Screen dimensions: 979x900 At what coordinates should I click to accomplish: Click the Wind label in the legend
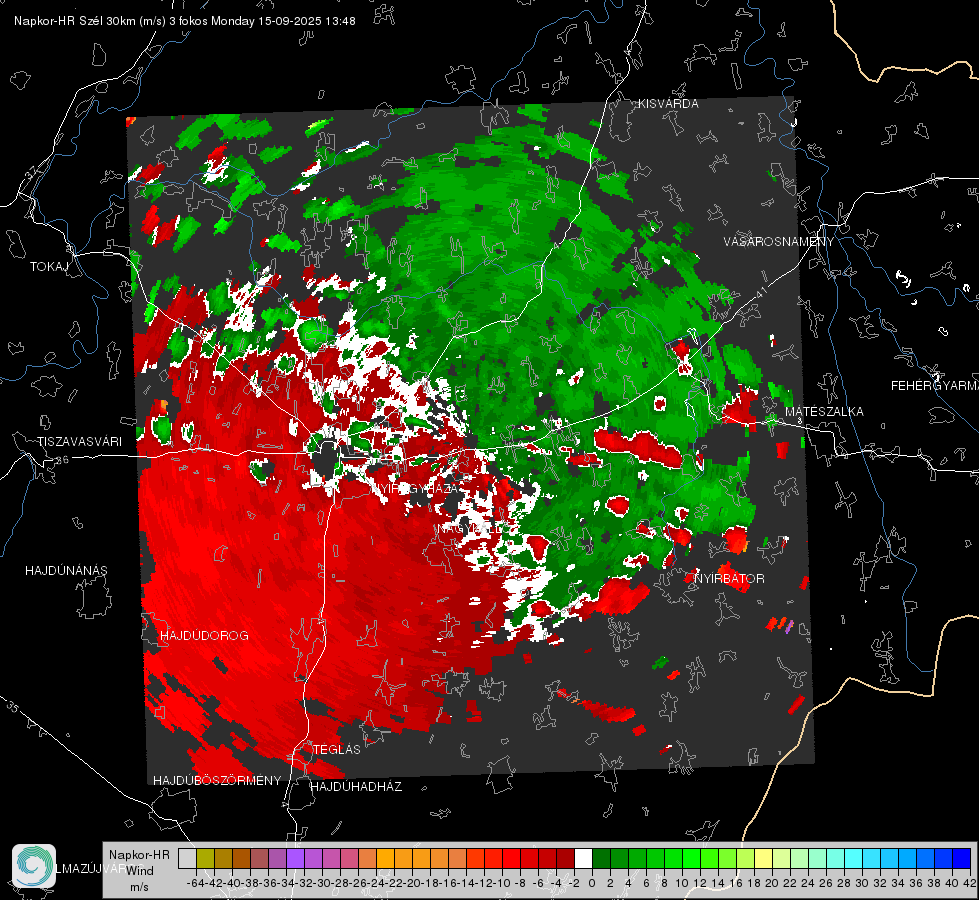[140, 870]
